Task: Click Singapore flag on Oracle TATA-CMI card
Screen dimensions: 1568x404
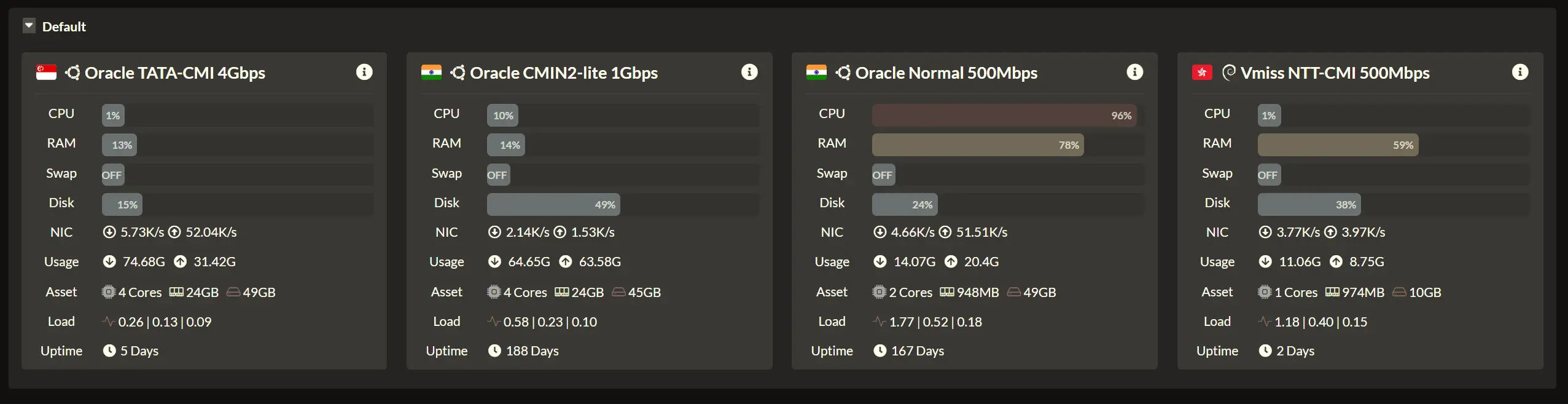Action: pos(46,73)
